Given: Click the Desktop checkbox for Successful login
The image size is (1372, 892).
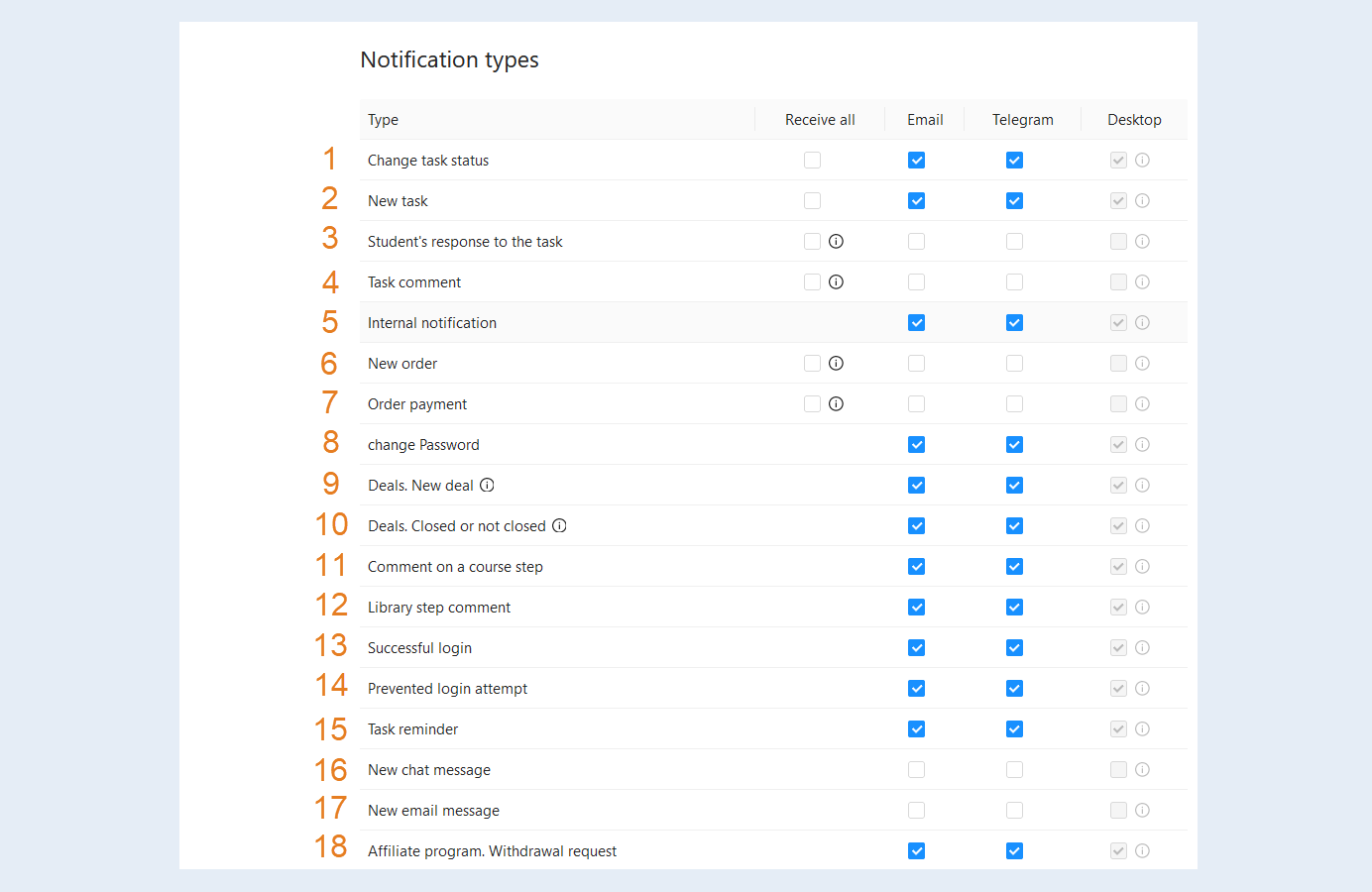Looking at the screenshot, I should click(1118, 647).
